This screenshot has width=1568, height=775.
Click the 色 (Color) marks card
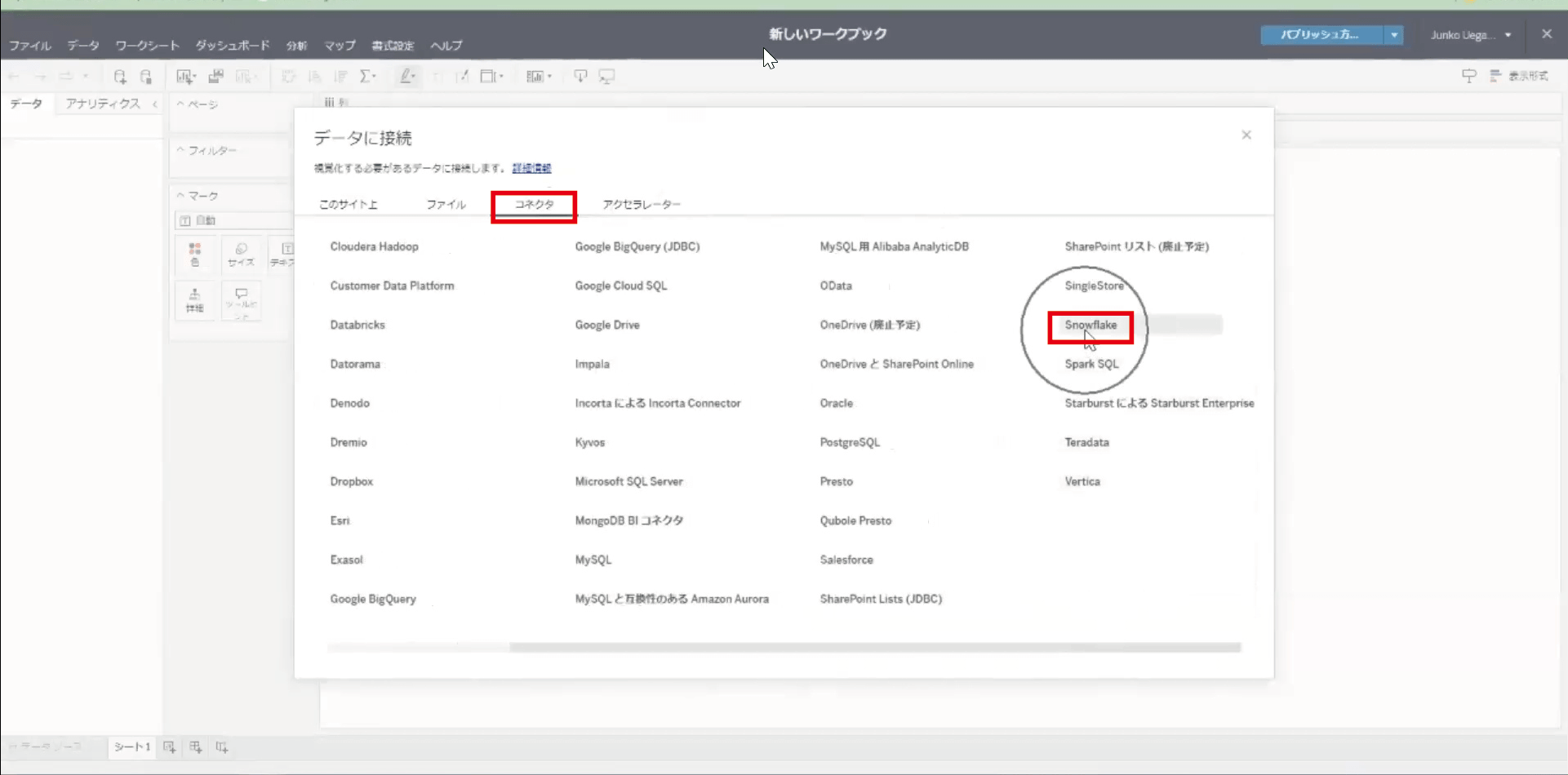pos(194,255)
